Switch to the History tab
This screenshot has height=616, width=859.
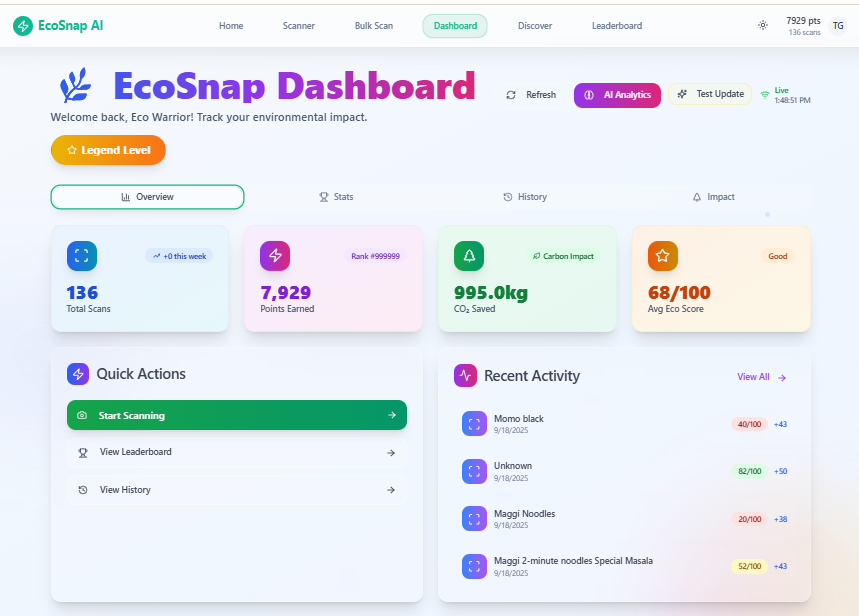pos(525,197)
